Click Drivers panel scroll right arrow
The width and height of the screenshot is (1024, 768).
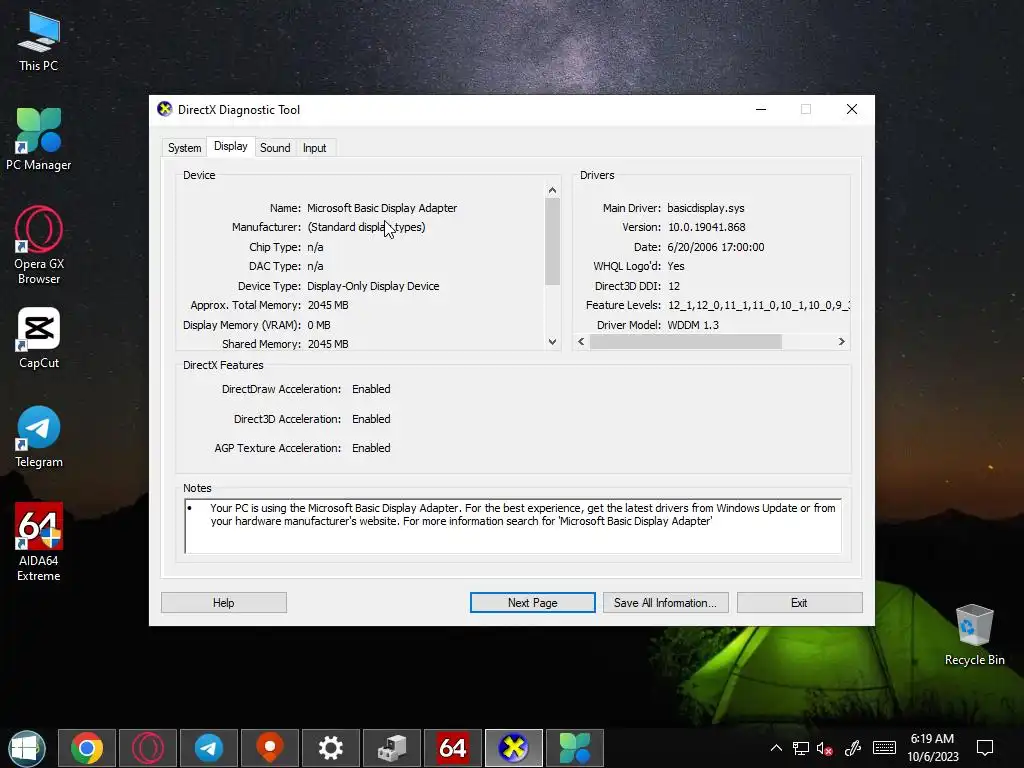841,342
